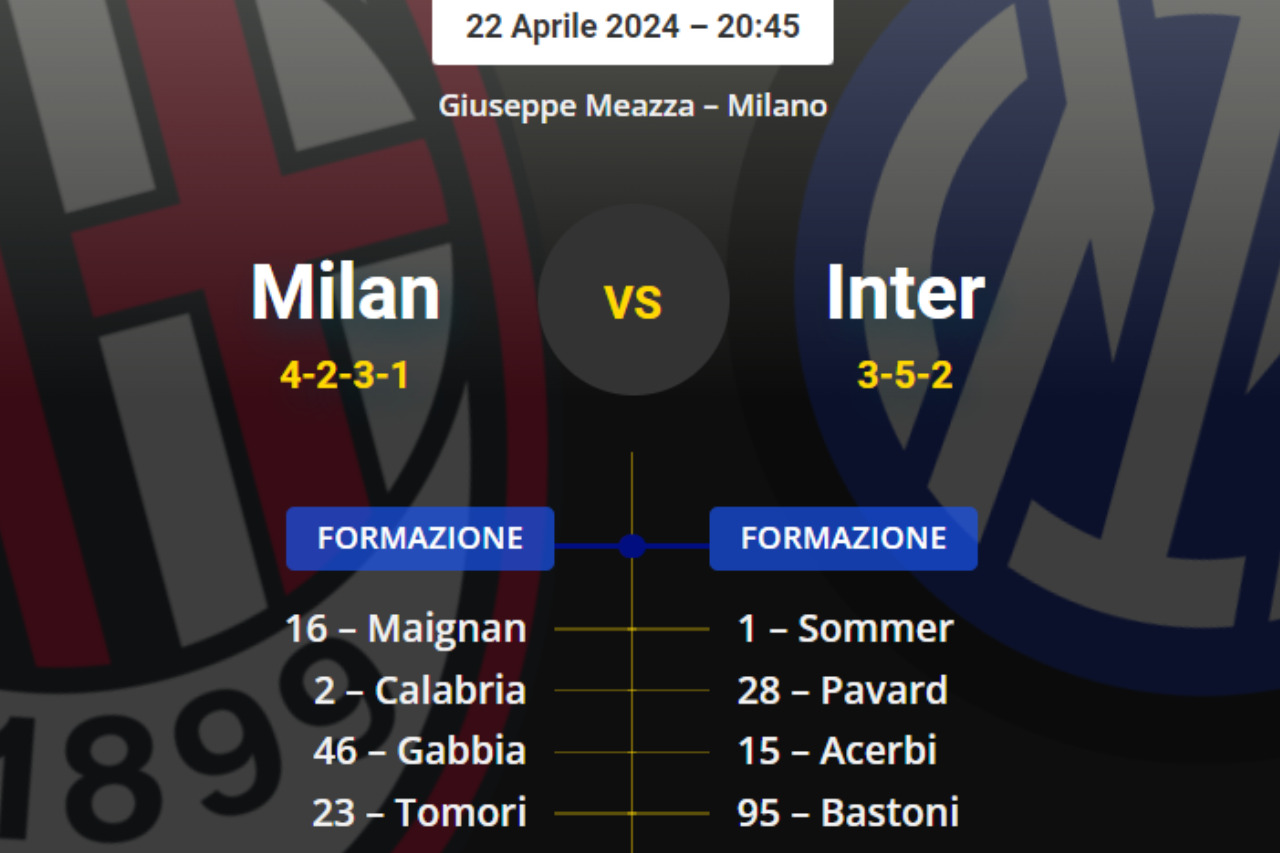Screen dimensions: 1280x853
Task: Click Inter's 3-5-2 formation label
Action: [905, 376]
